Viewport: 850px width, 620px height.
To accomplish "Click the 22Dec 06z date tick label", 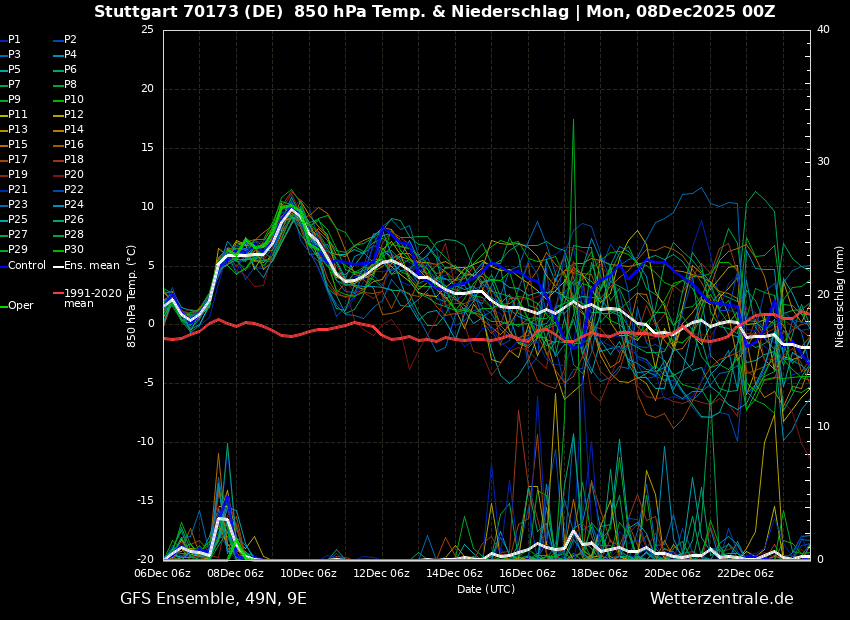I will [745, 574].
